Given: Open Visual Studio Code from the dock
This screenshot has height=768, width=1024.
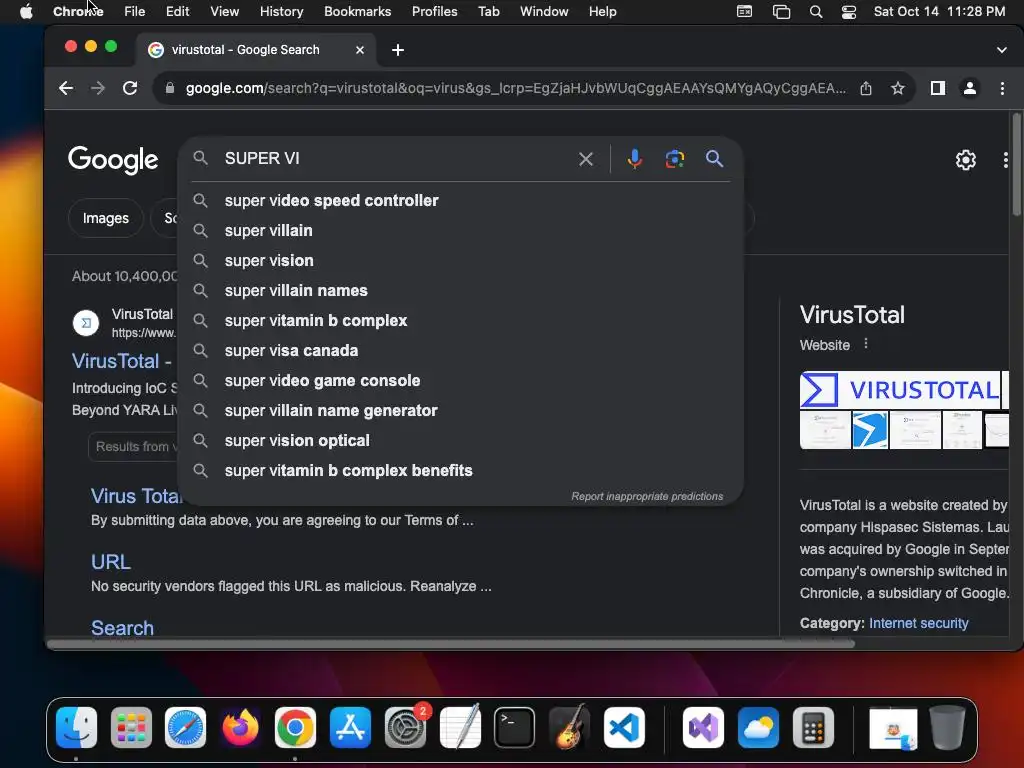Looking at the screenshot, I should [x=624, y=727].
